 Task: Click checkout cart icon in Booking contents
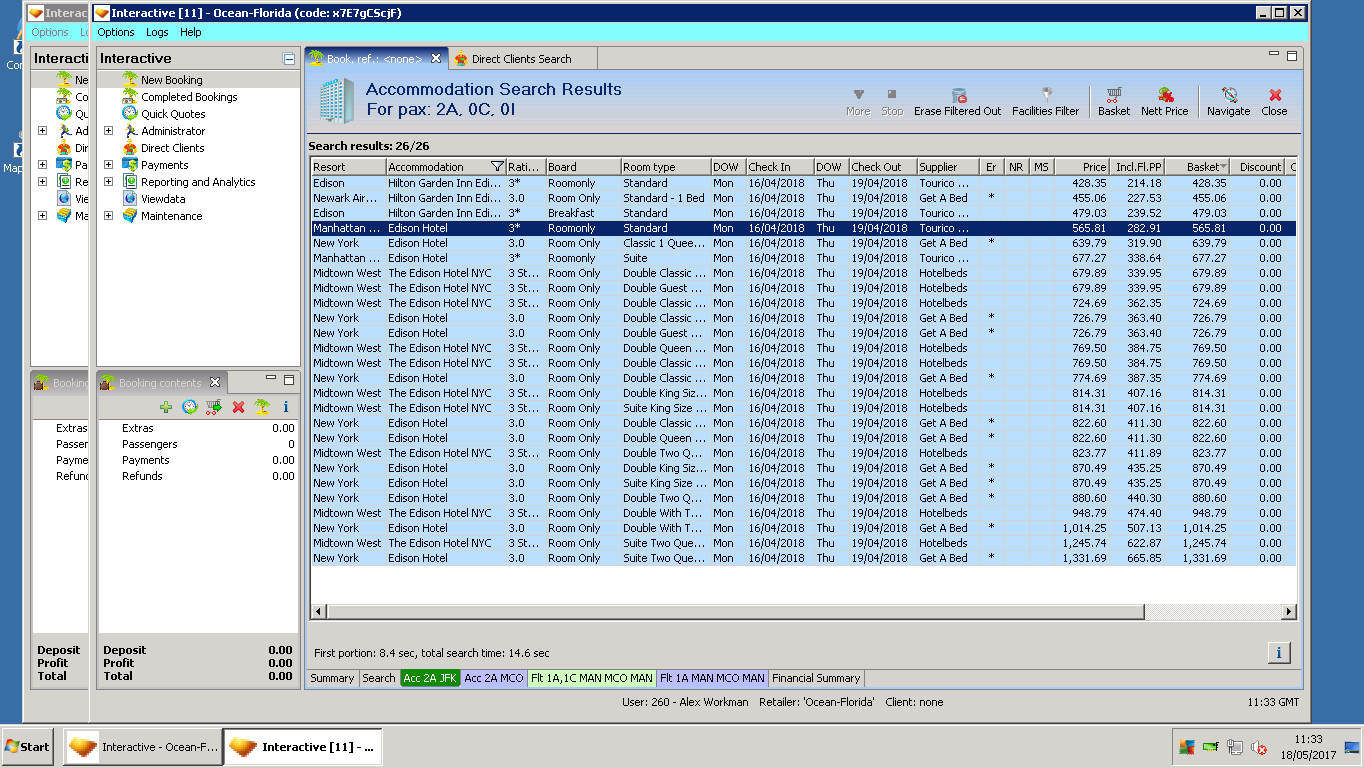[213, 407]
